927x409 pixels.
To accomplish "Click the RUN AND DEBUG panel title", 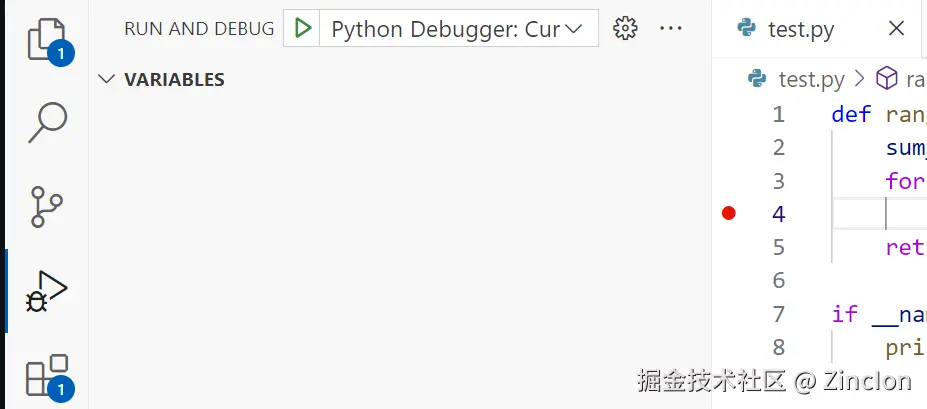I will pyautogui.click(x=198, y=29).
